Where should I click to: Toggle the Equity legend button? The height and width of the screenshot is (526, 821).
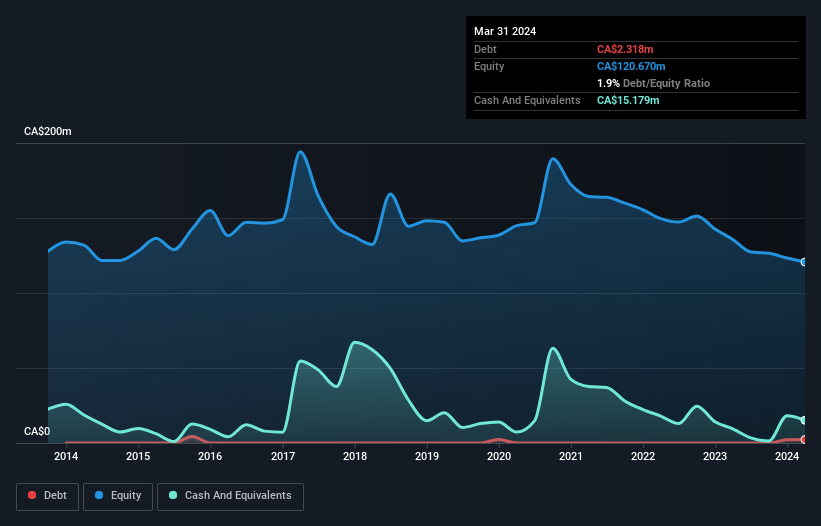tap(118, 496)
